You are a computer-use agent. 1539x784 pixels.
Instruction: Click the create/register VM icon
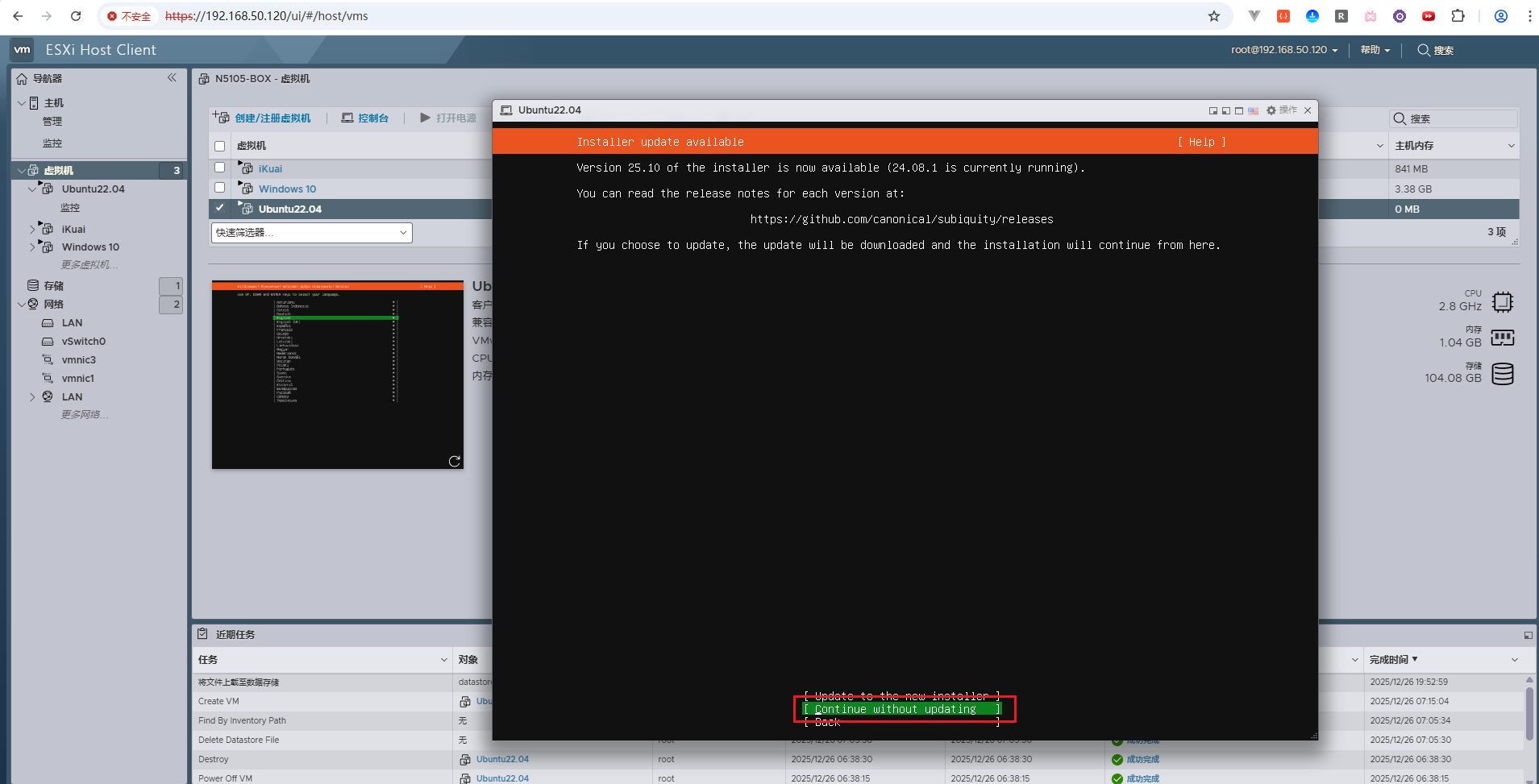coord(221,118)
